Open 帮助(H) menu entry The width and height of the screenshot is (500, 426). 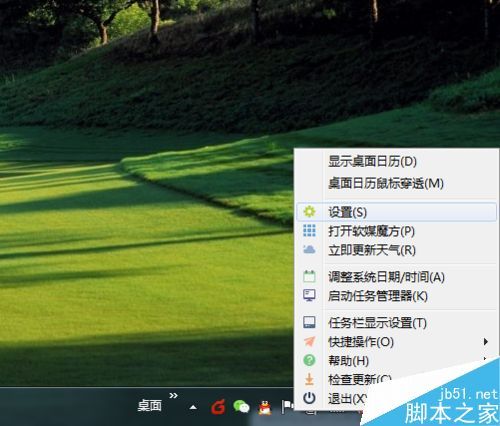coord(396,361)
